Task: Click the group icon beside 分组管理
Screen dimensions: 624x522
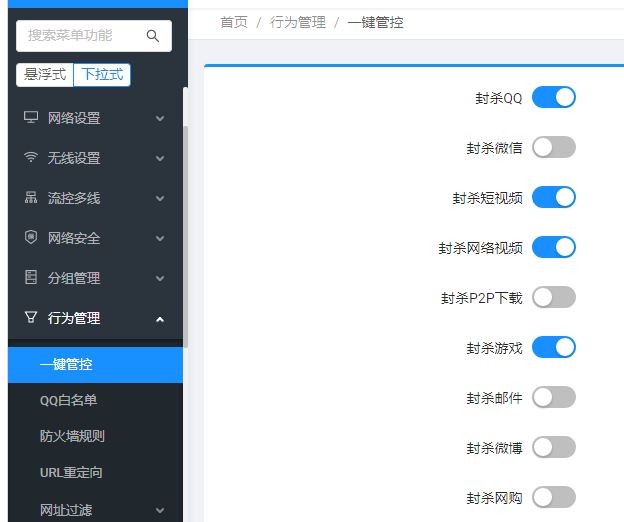Action: 30,278
